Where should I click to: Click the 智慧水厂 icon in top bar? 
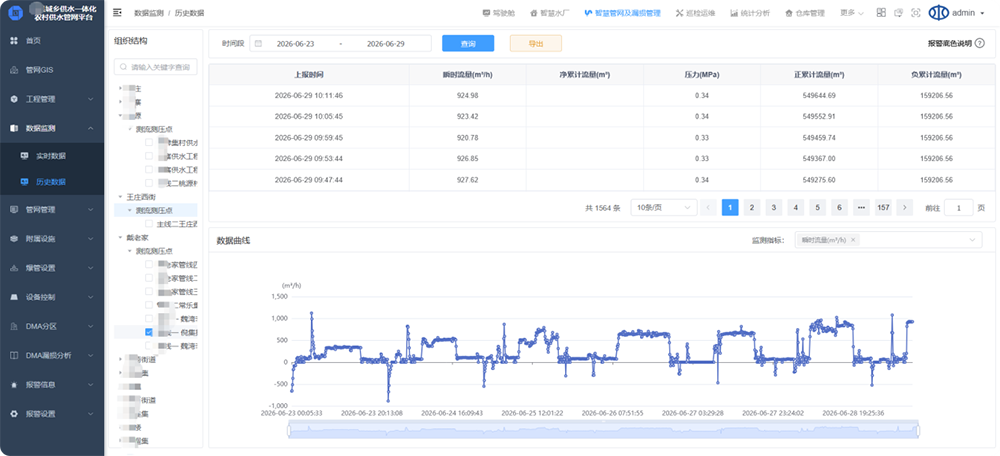coord(534,13)
